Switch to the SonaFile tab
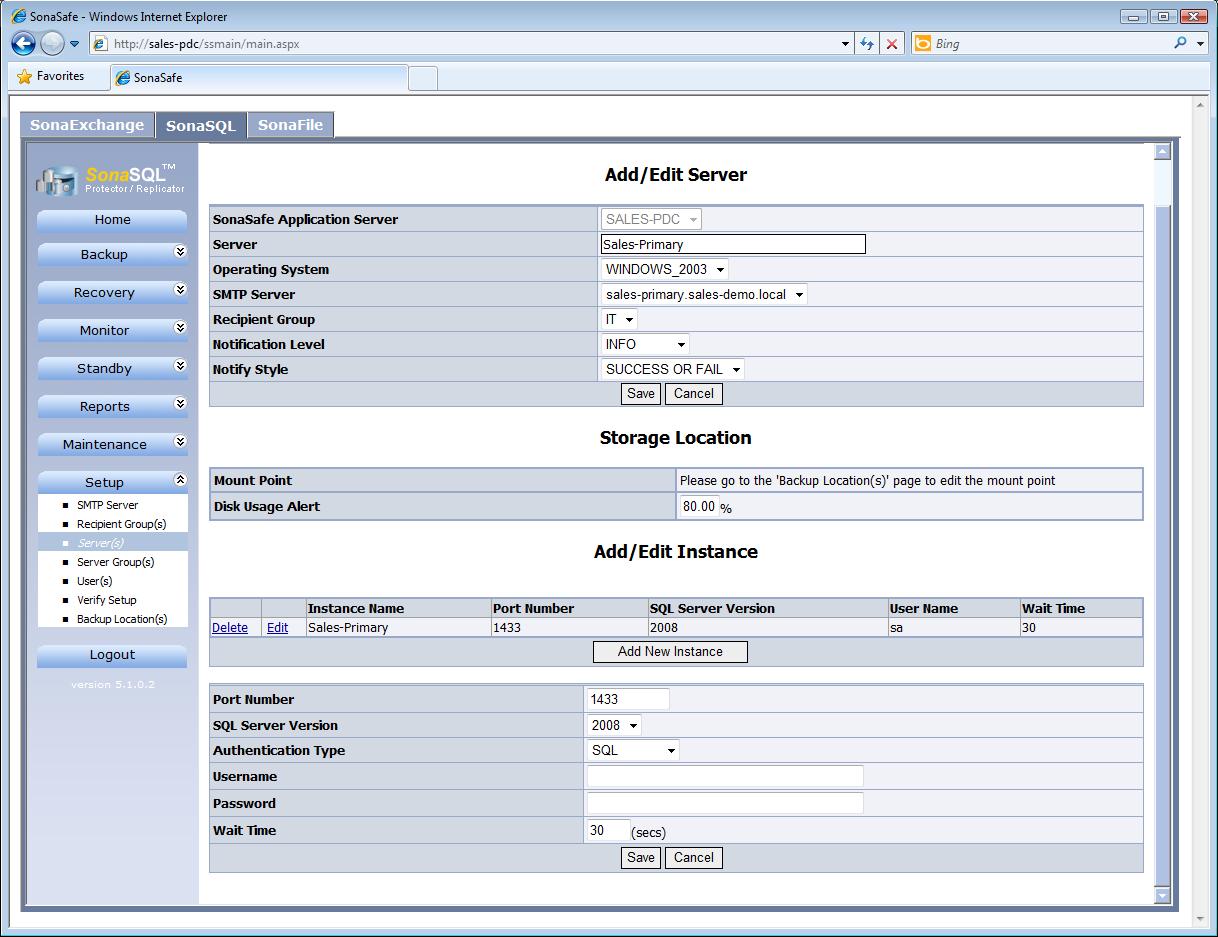 (290, 125)
